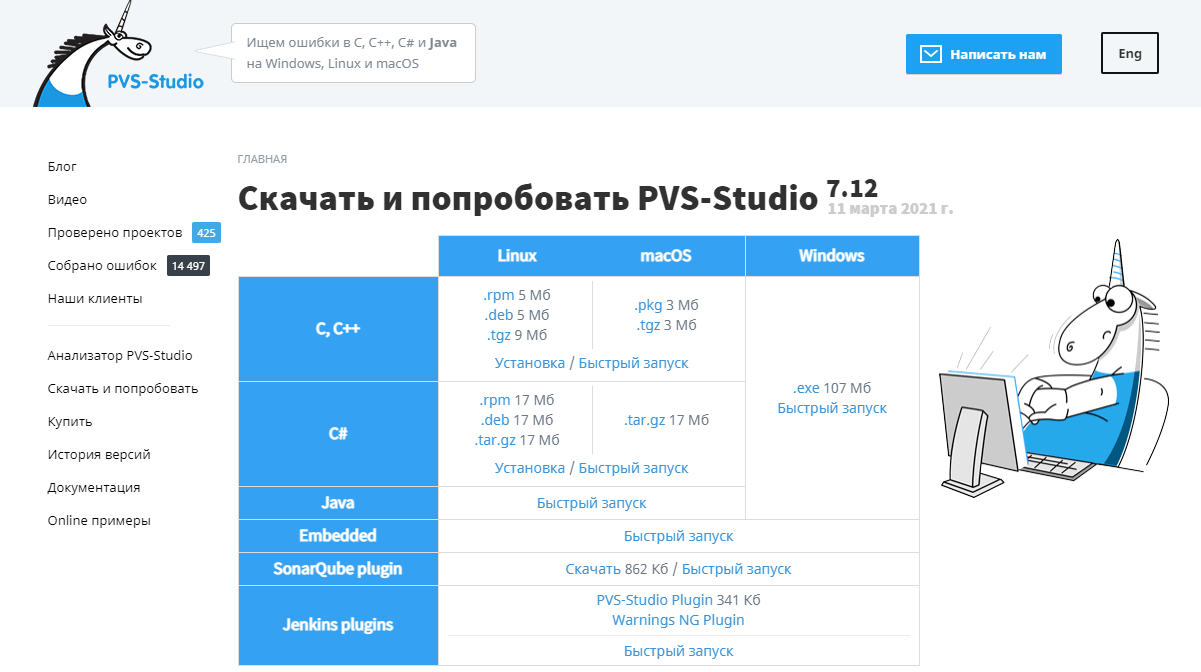Click the SonarQube plugin row header
The image size is (1201, 672).
pos(338,569)
